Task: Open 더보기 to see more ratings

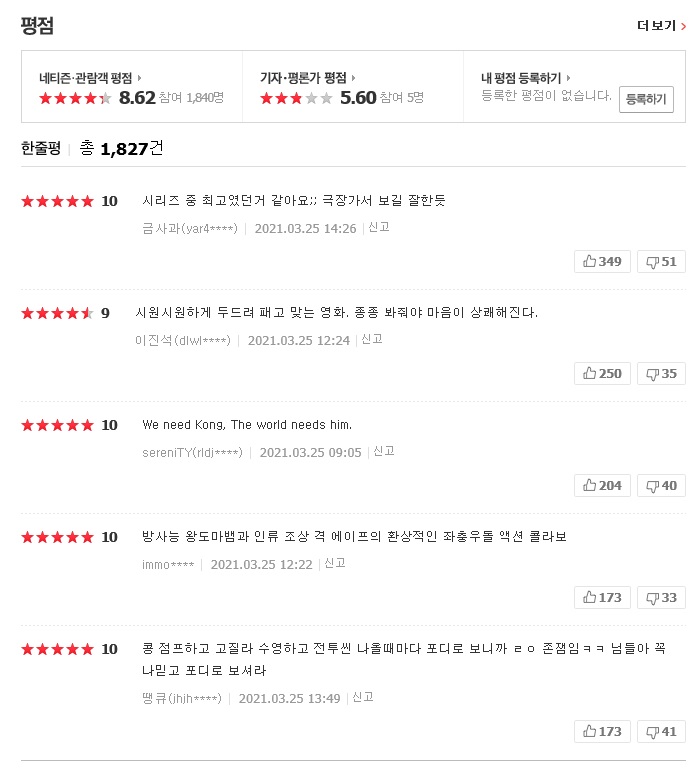Action: click(x=661, y=26)
